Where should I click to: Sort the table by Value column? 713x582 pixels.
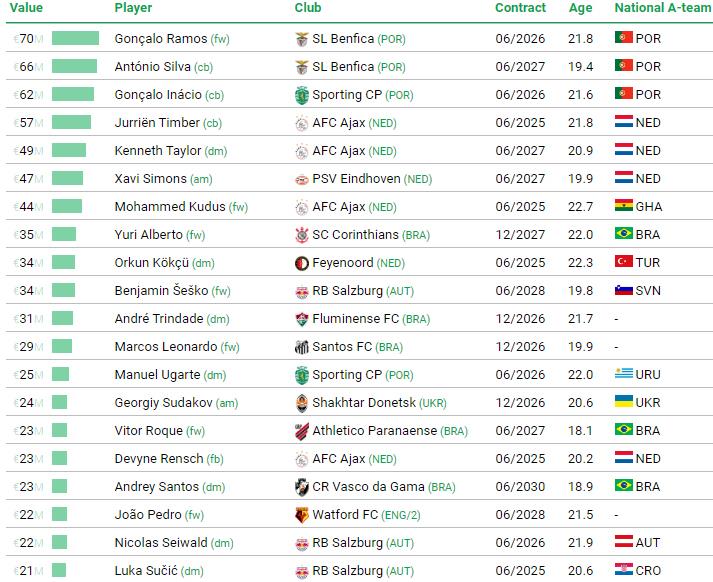pos(26,8)
